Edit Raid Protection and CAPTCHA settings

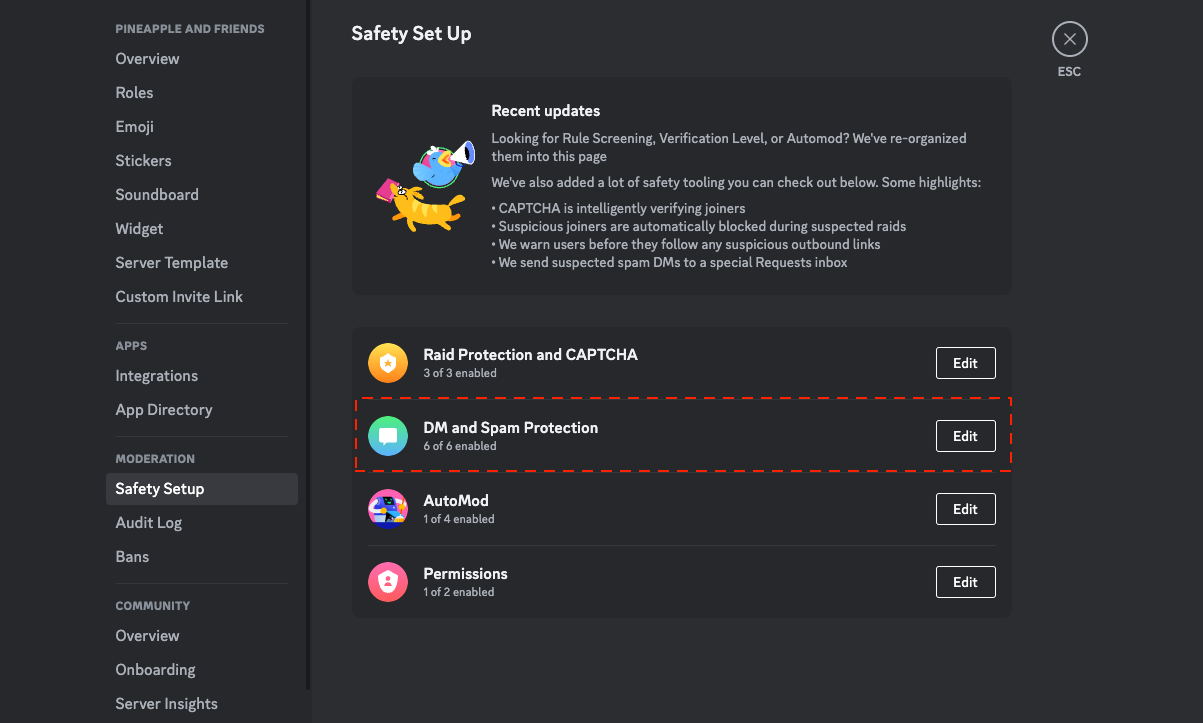pos(965,363)
